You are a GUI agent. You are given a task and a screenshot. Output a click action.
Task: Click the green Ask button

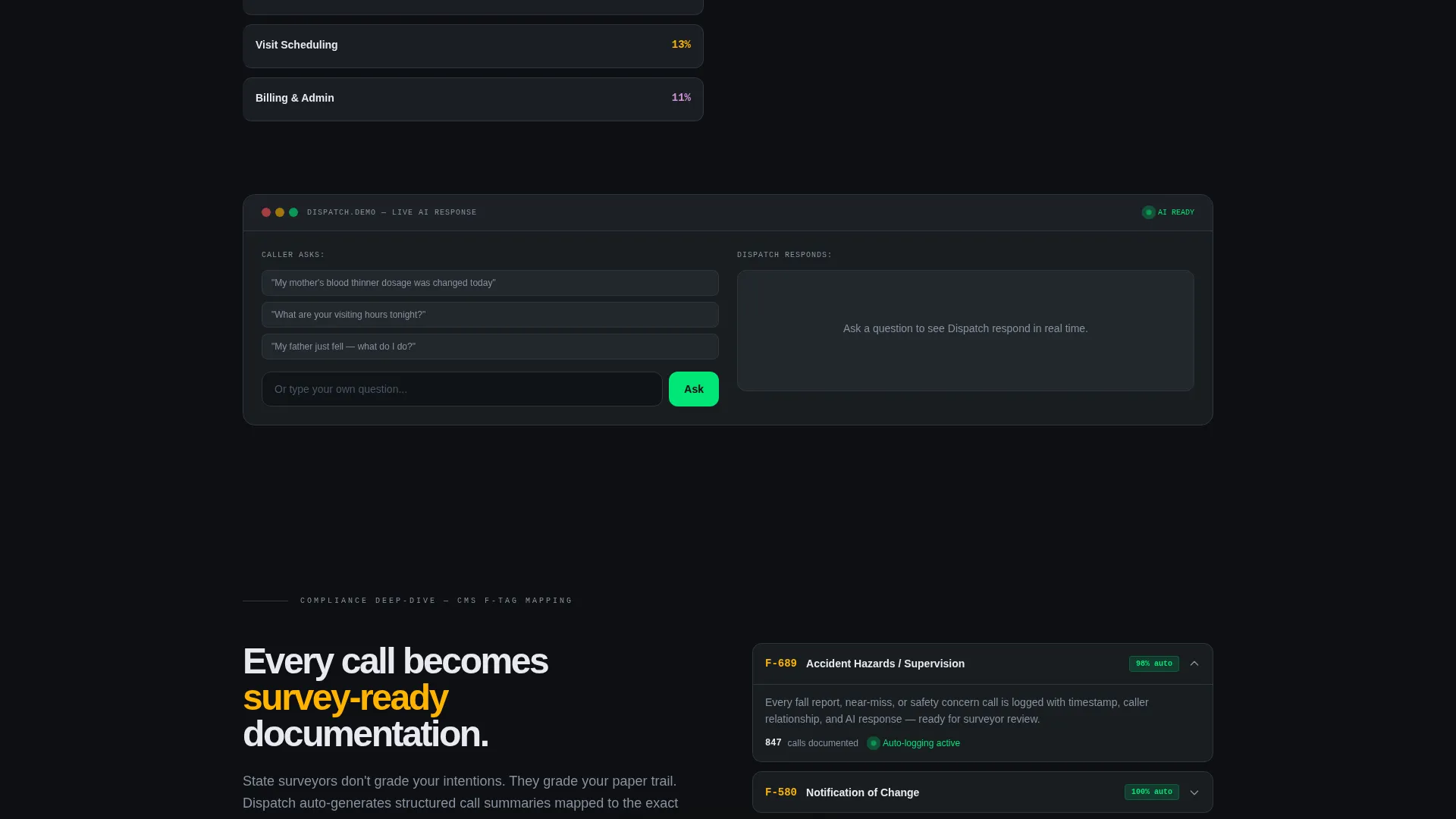point(694,389)
